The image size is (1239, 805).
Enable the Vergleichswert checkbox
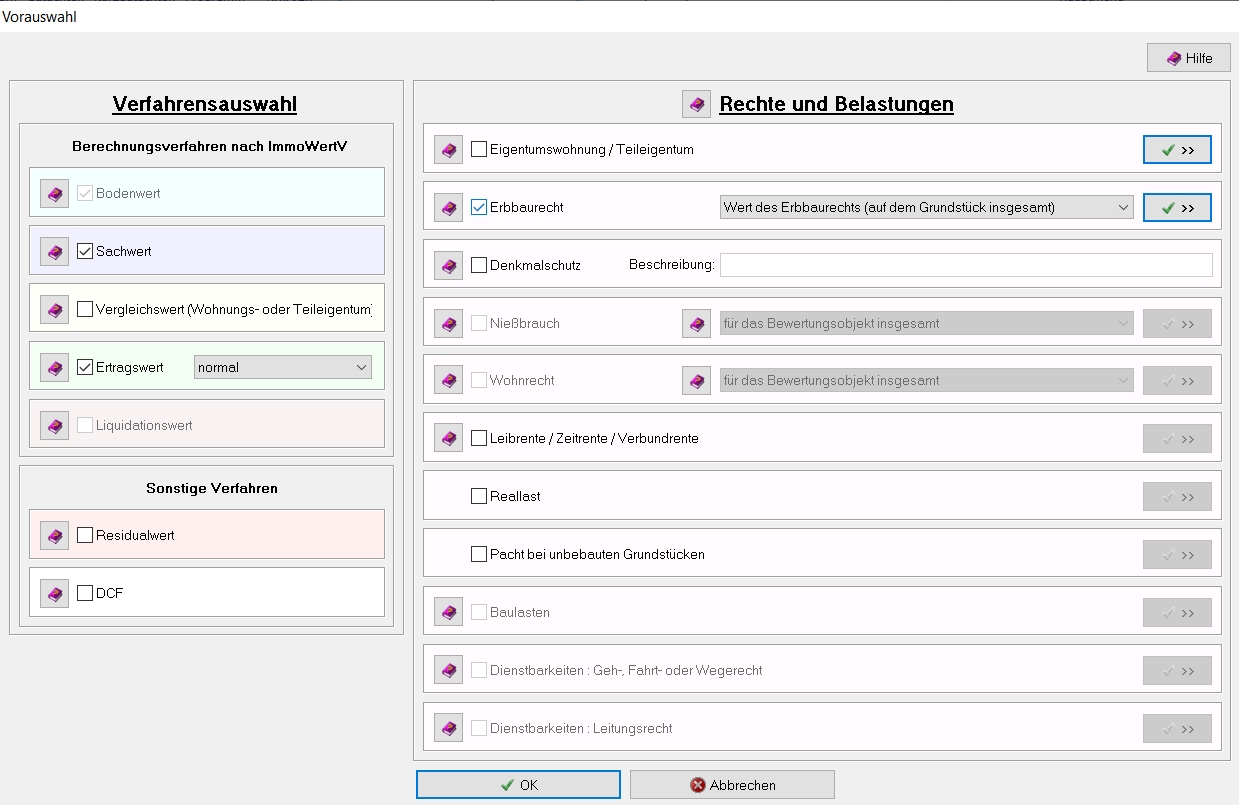[x=85, y=310]
